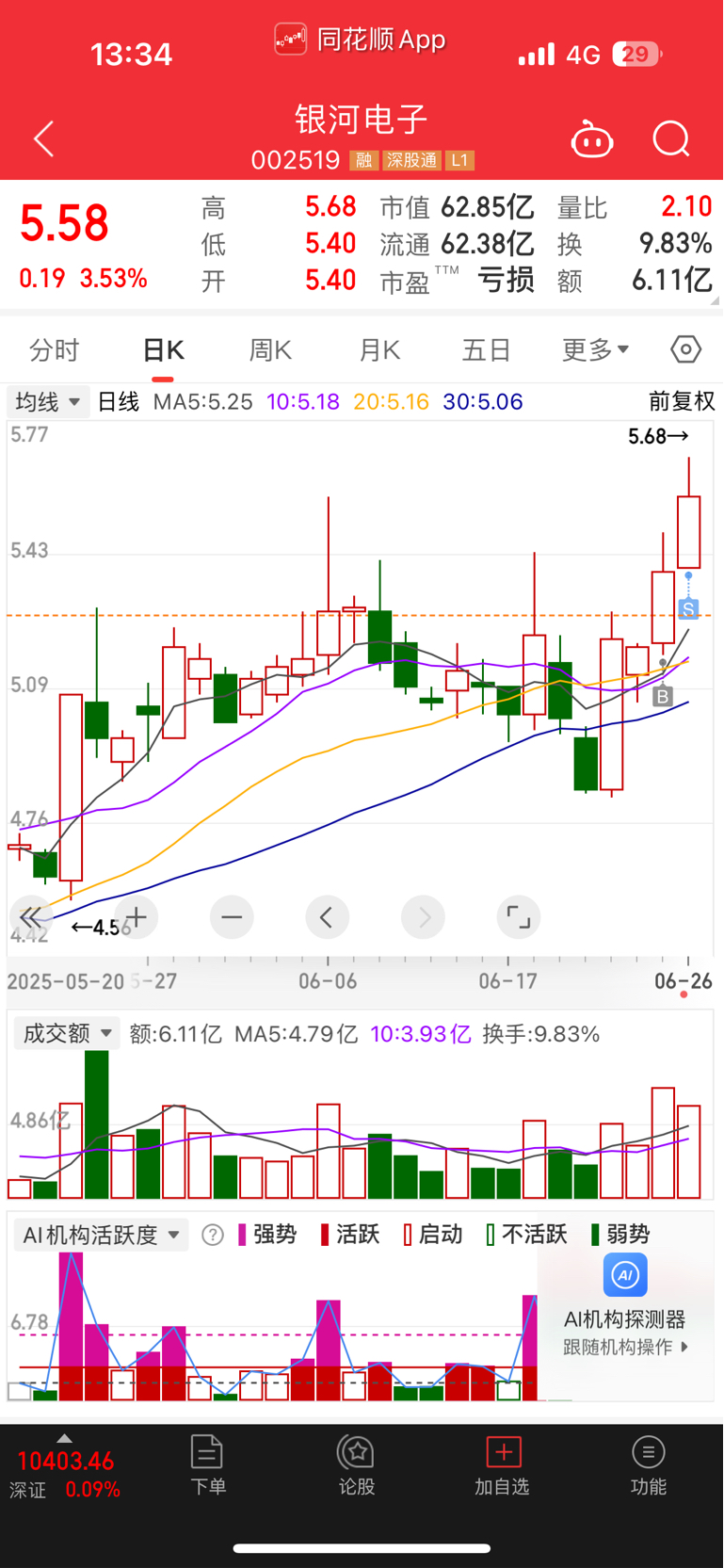The image size is (724, 1568).
Task: Tap the 20:5.16 orange MA label
Action: click(x=392, y=402)
